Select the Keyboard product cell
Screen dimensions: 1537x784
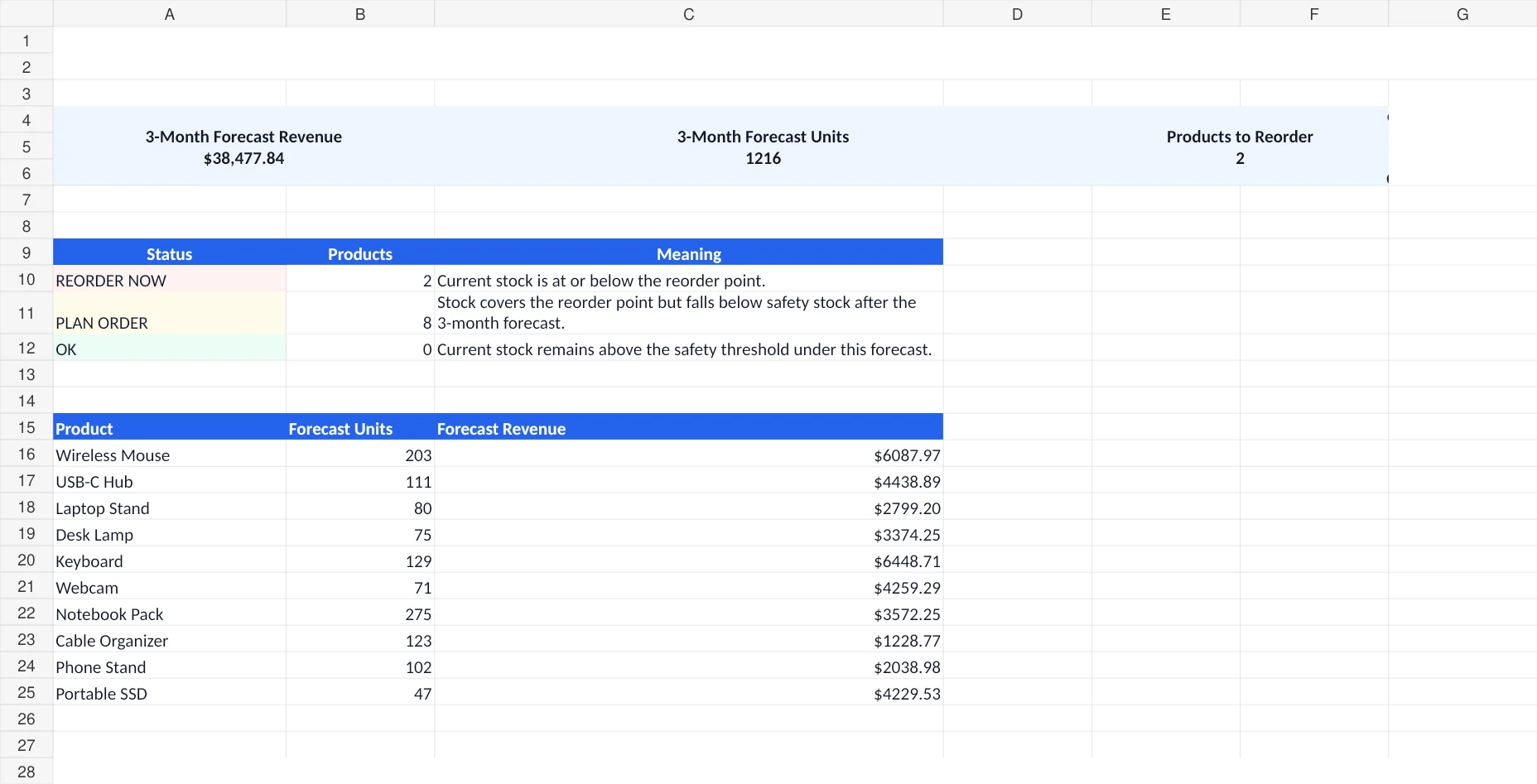(x=169, y=560)
